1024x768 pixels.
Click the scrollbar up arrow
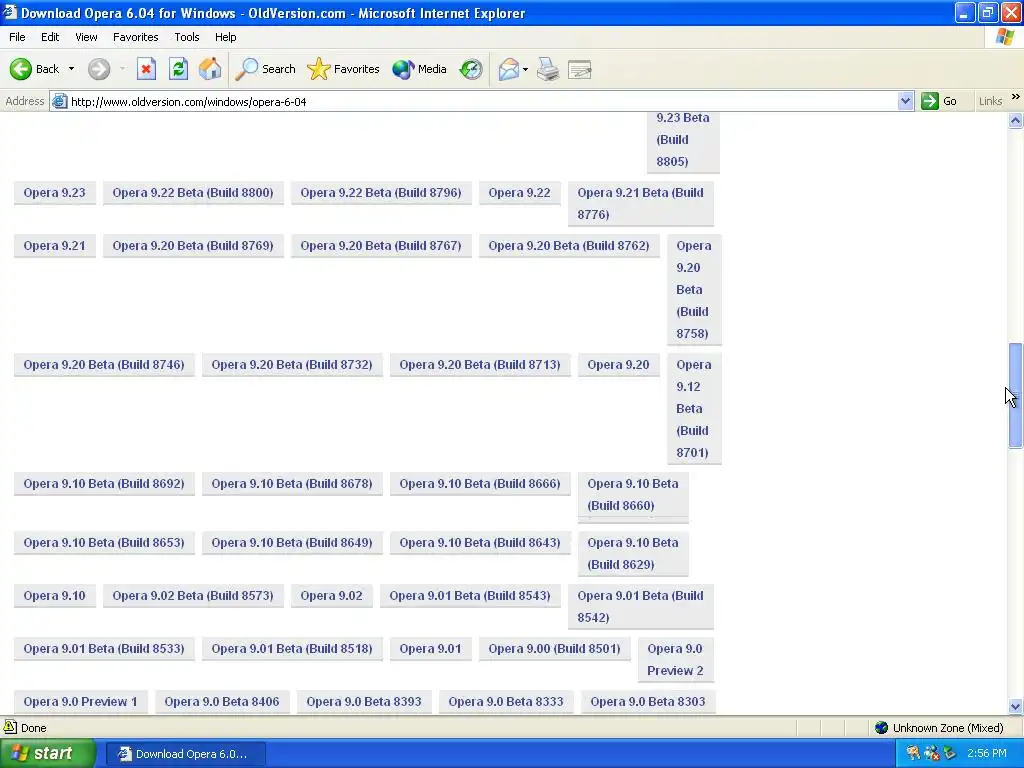point(1016,120)
